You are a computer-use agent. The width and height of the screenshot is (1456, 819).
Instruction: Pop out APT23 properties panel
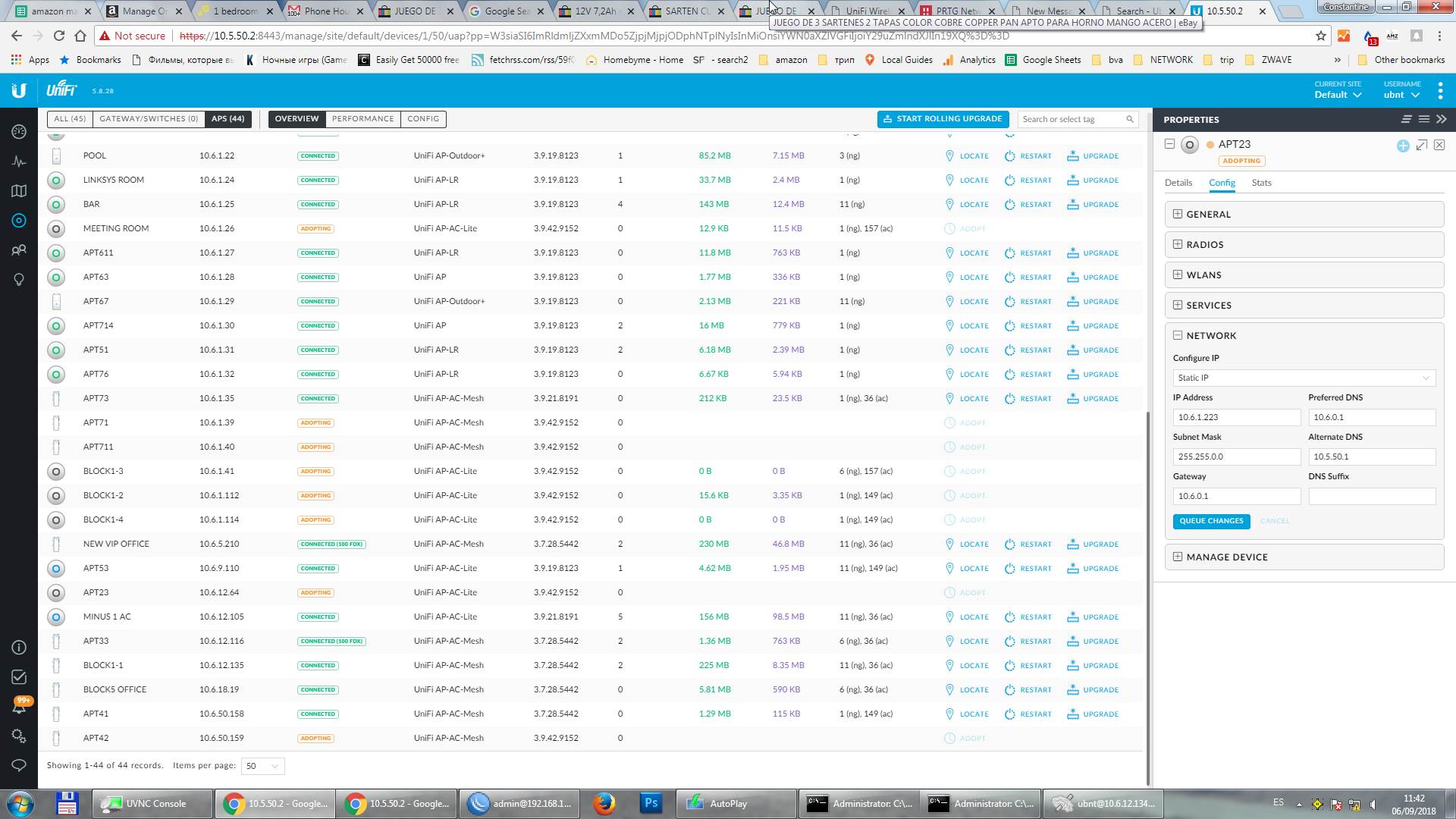(x=1421, y=145)
